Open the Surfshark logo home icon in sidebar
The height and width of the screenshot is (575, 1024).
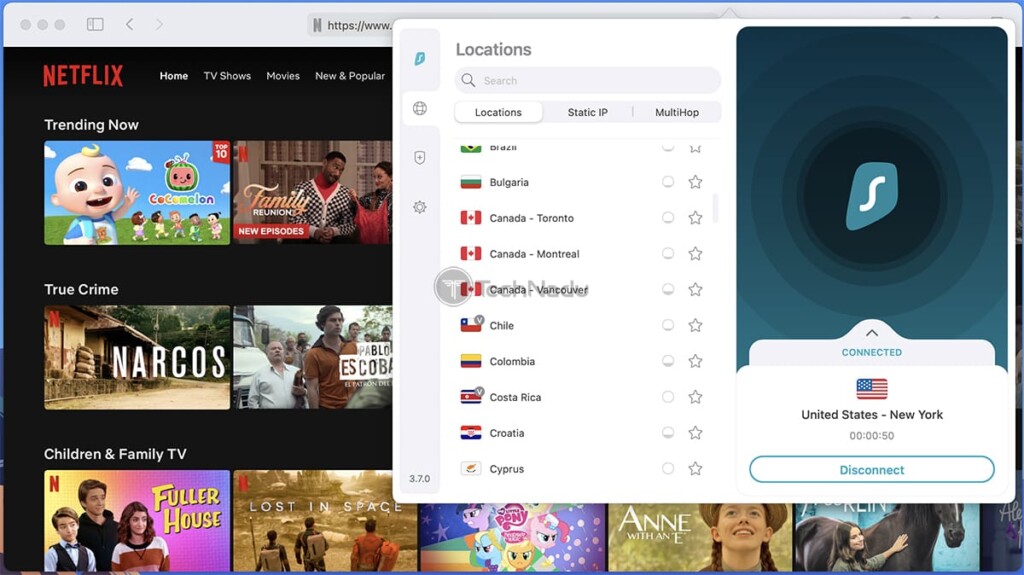[x=420, y=59]
